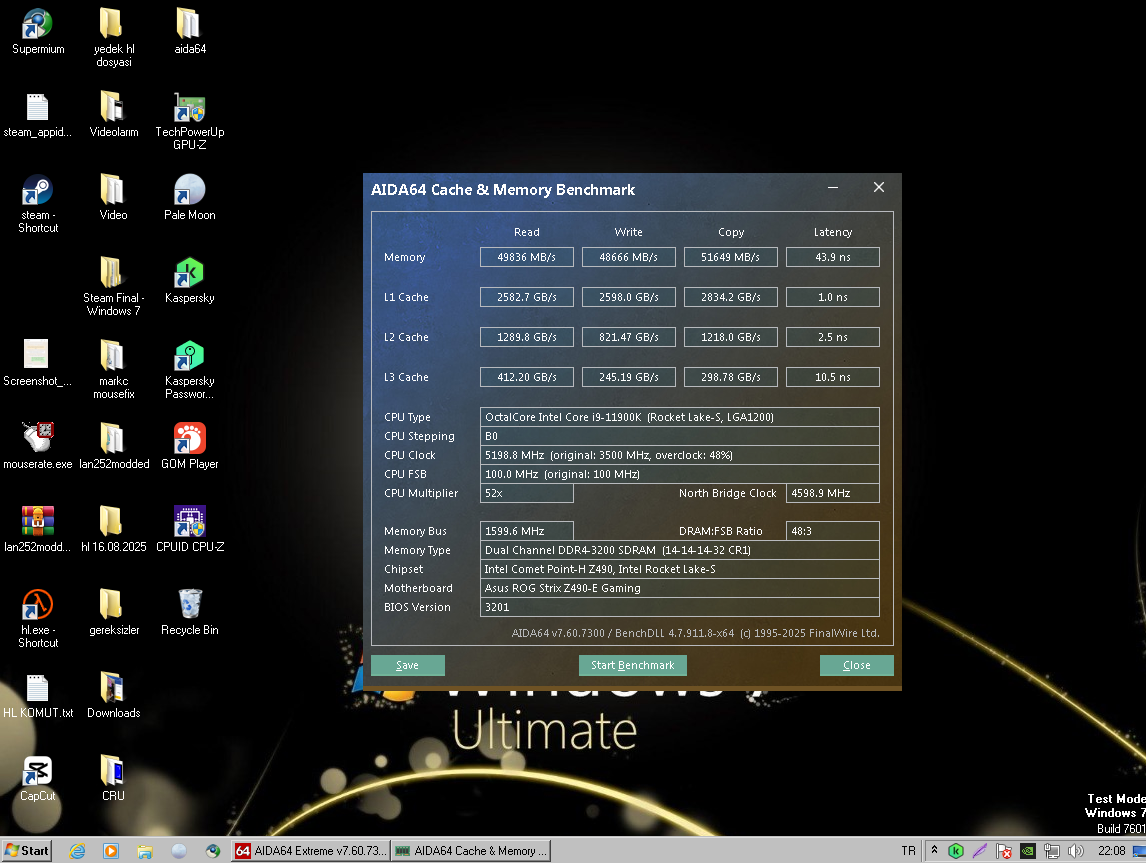Open the lan252modded folder

[113, 446]
